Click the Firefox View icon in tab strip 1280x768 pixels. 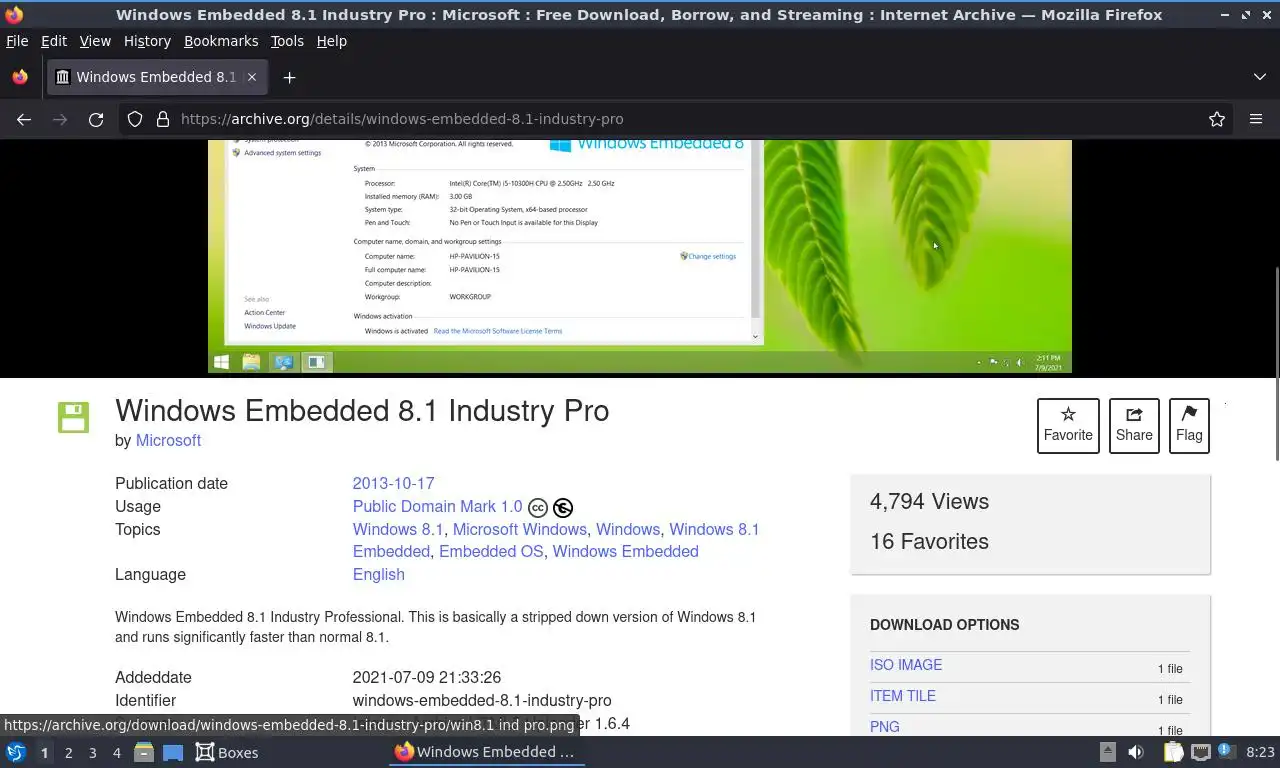tap(20, 77)
